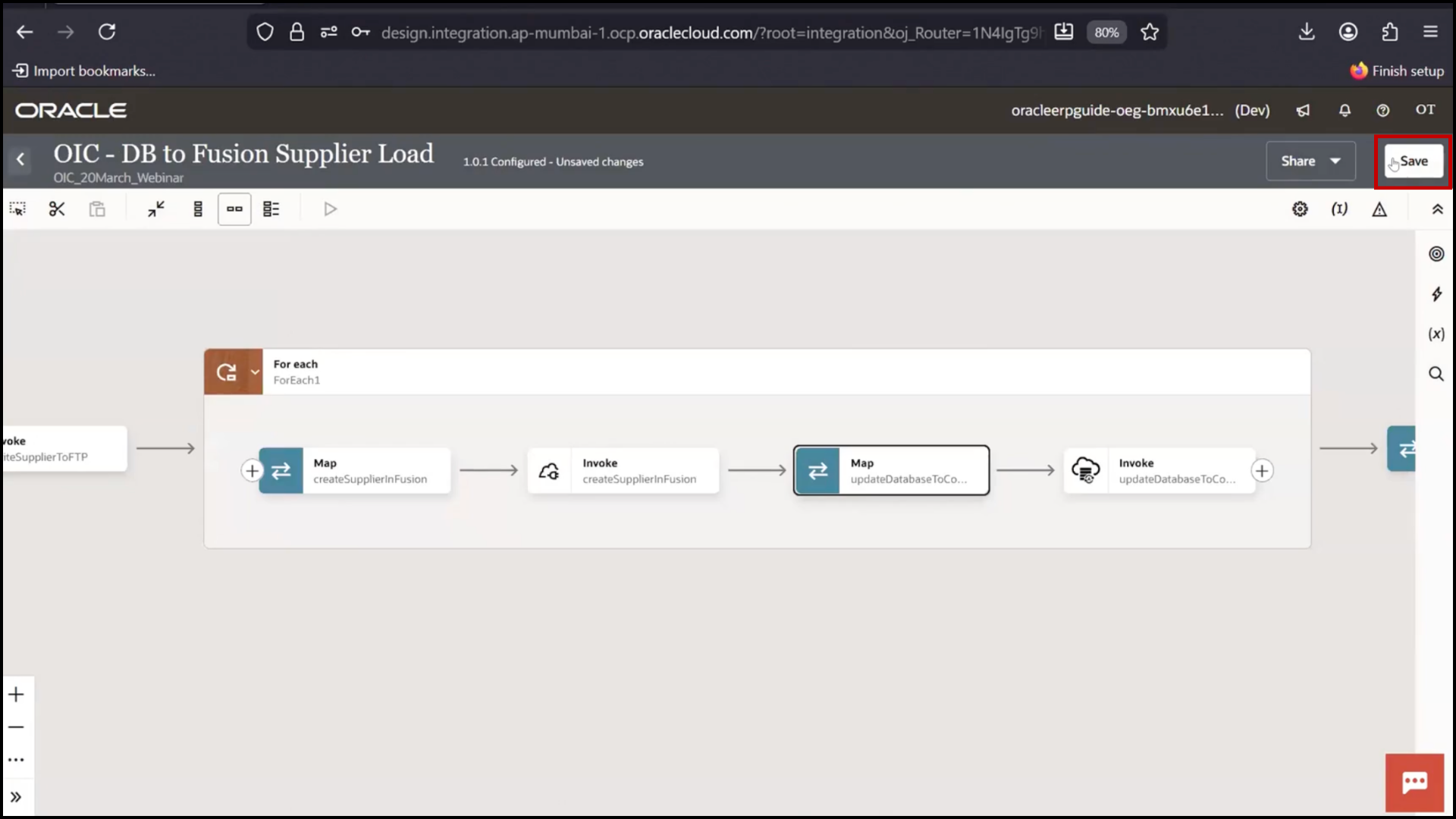Go back using the header chevron

[x=20, y=159]
